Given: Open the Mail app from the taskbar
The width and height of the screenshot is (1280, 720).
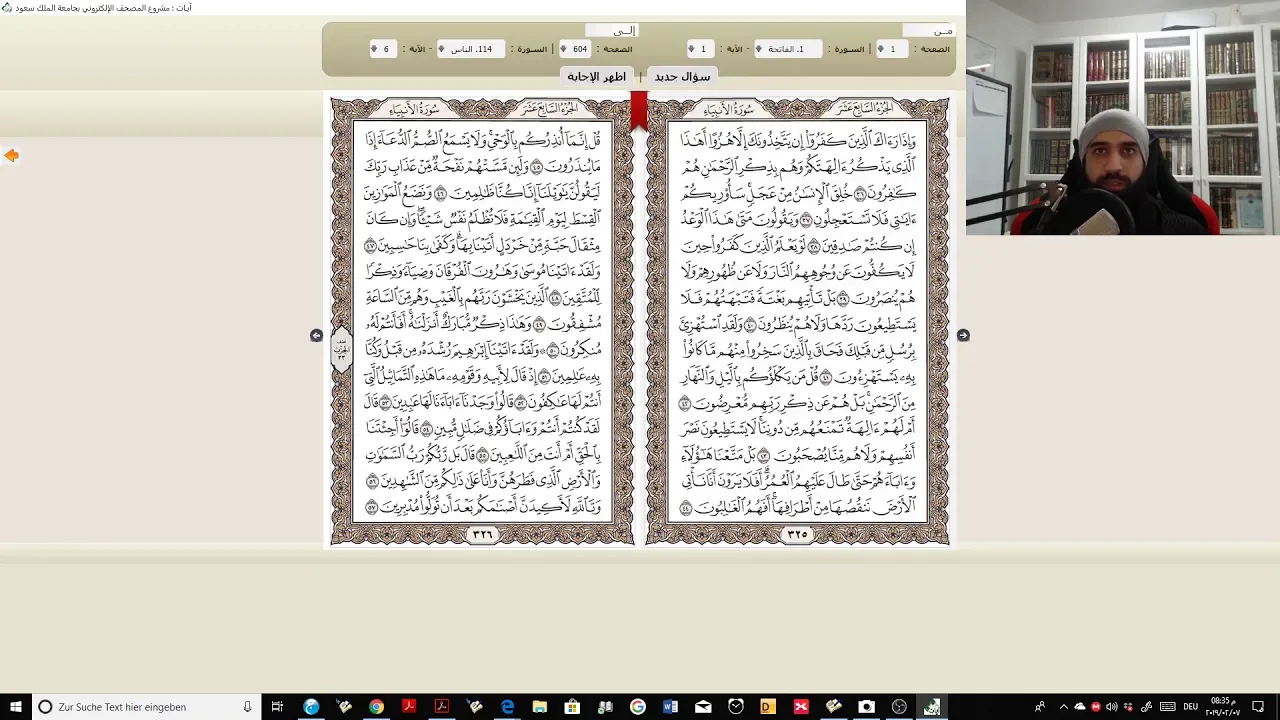Looking at the screenshot, I should (703, 707).
